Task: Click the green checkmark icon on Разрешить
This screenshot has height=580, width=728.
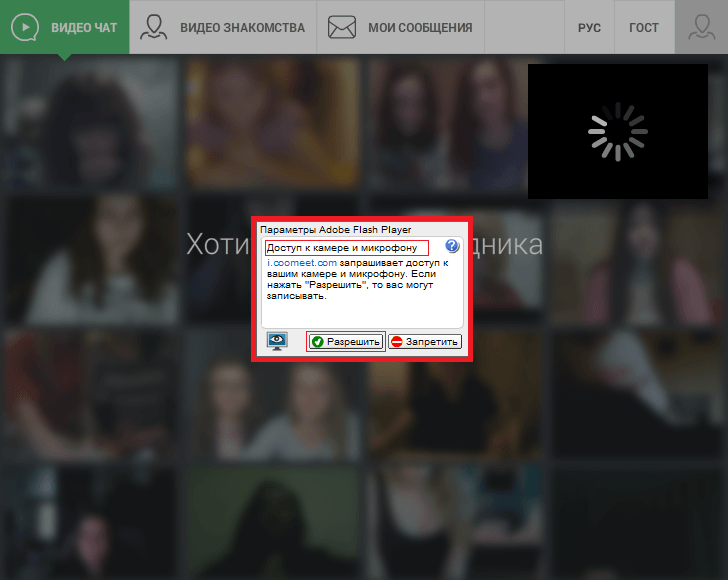Action: (x=317, y=342)
